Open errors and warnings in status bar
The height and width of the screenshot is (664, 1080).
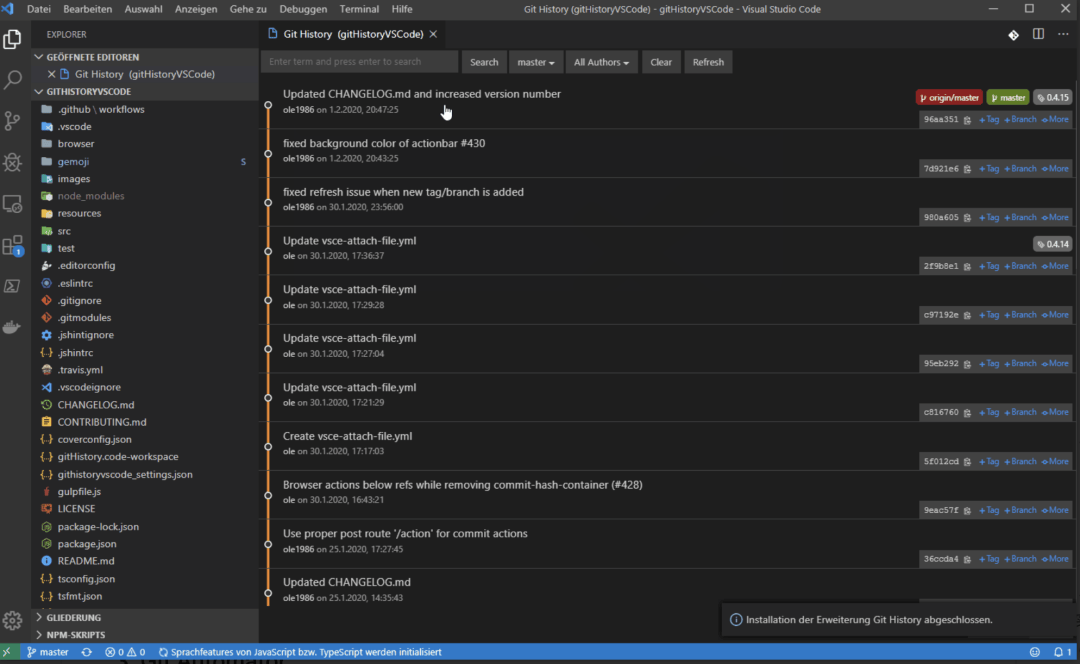click(x=125, y=652)
